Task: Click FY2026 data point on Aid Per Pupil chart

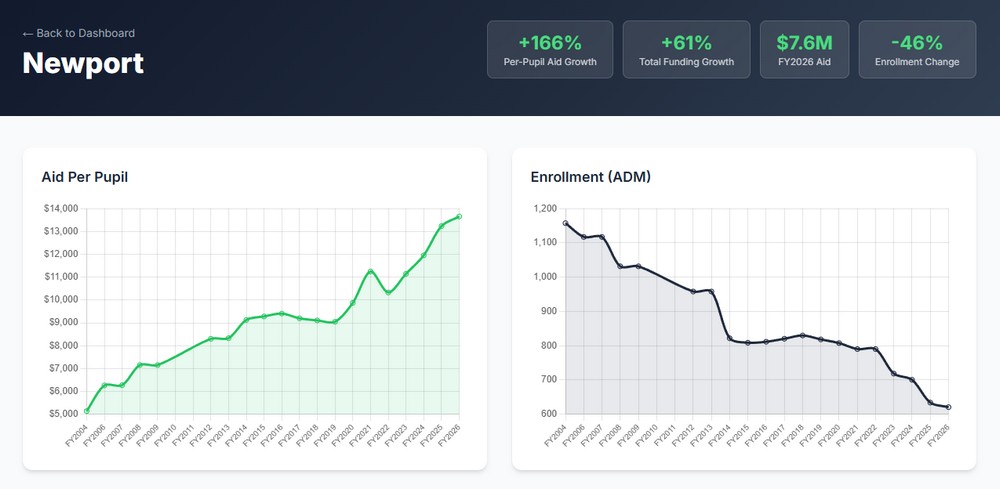Action: tap(459, 216)
